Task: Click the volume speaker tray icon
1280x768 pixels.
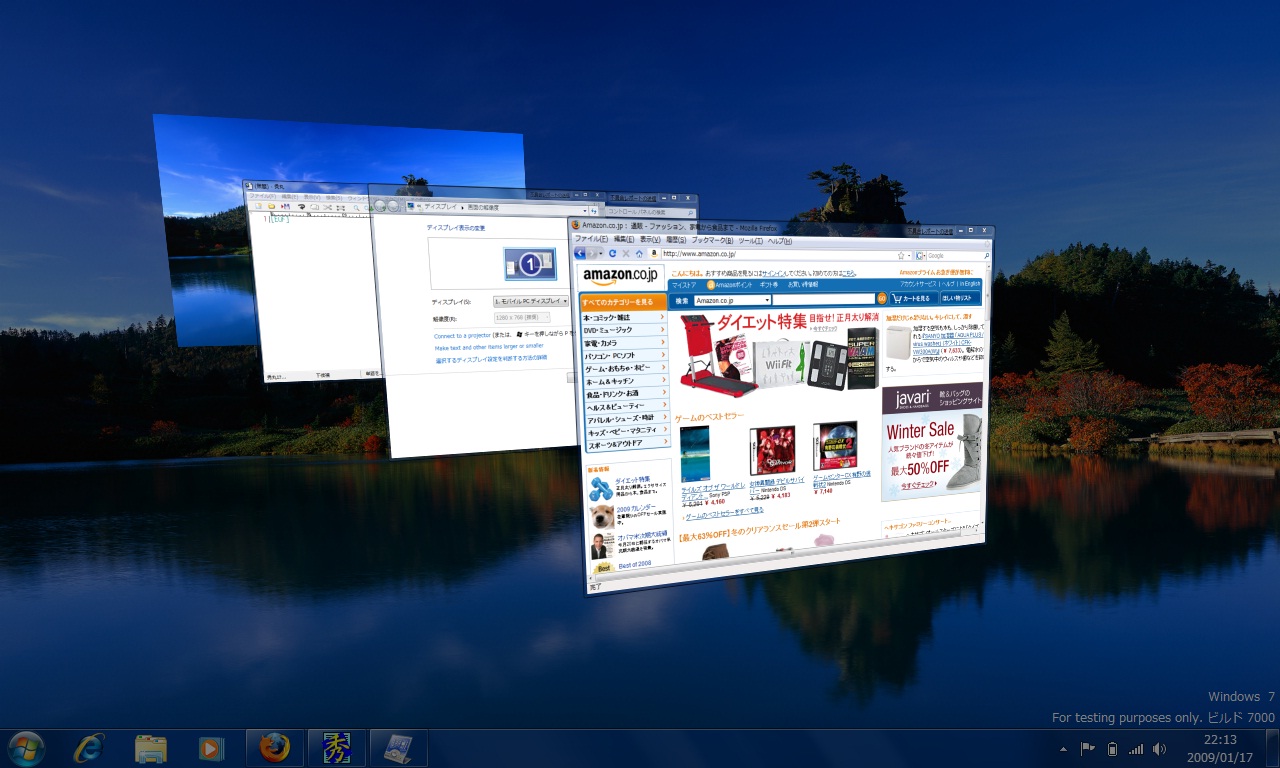Action: [x=1160, y=748]
